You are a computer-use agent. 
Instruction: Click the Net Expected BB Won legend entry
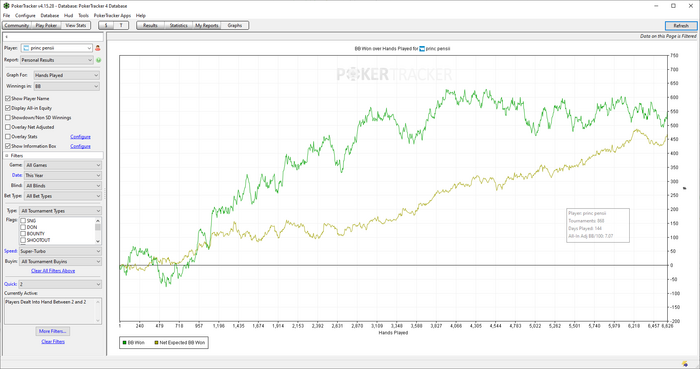[x=180, y=343]
